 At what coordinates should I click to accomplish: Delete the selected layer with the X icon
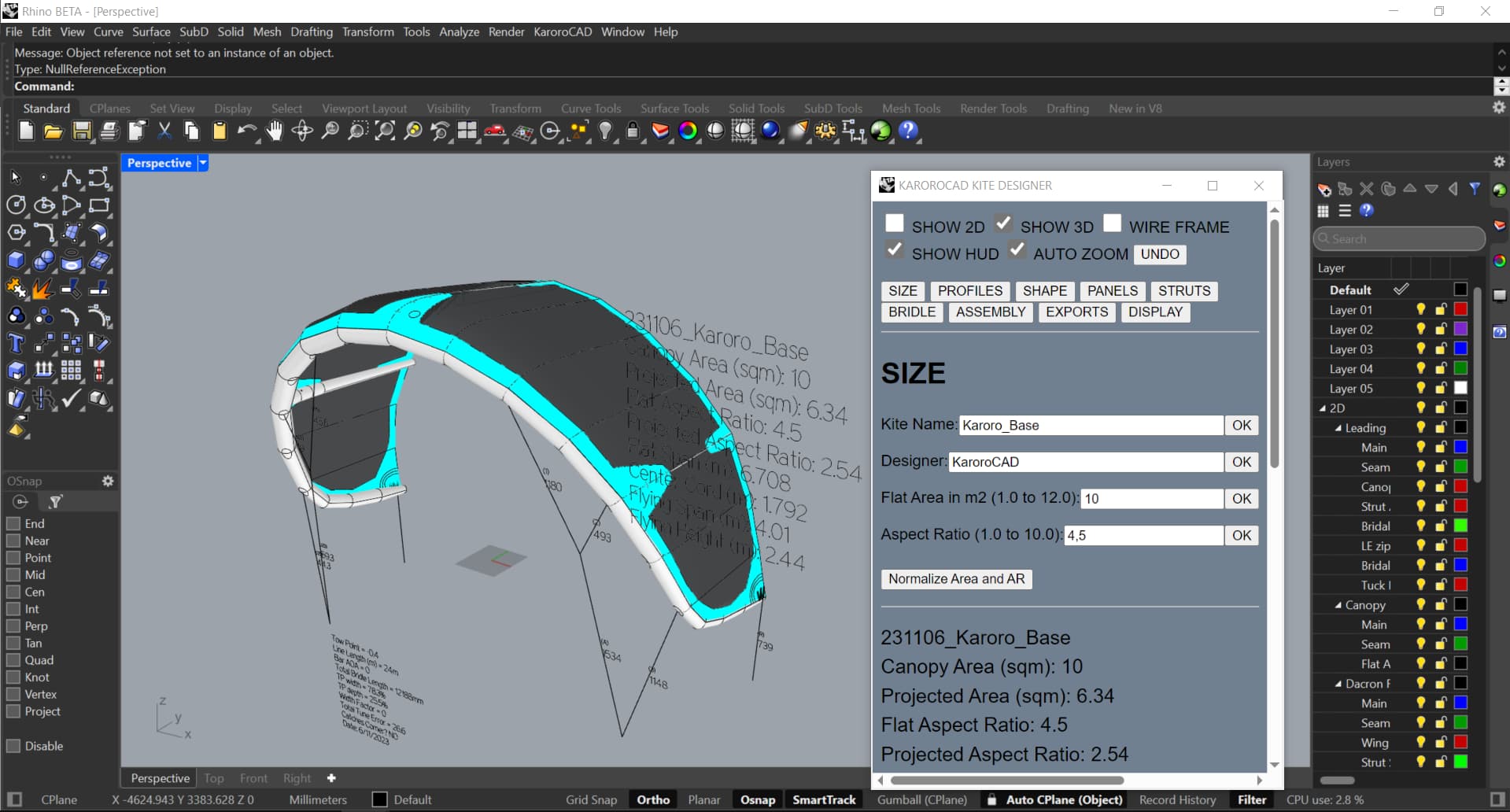[x=1367, y=189]
